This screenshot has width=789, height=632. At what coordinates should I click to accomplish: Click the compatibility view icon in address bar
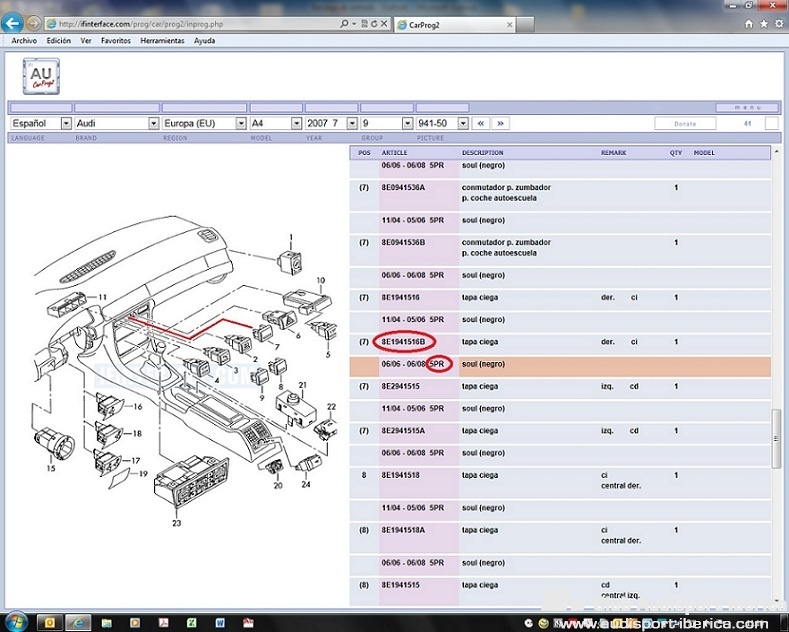click(x=364, y=24)
